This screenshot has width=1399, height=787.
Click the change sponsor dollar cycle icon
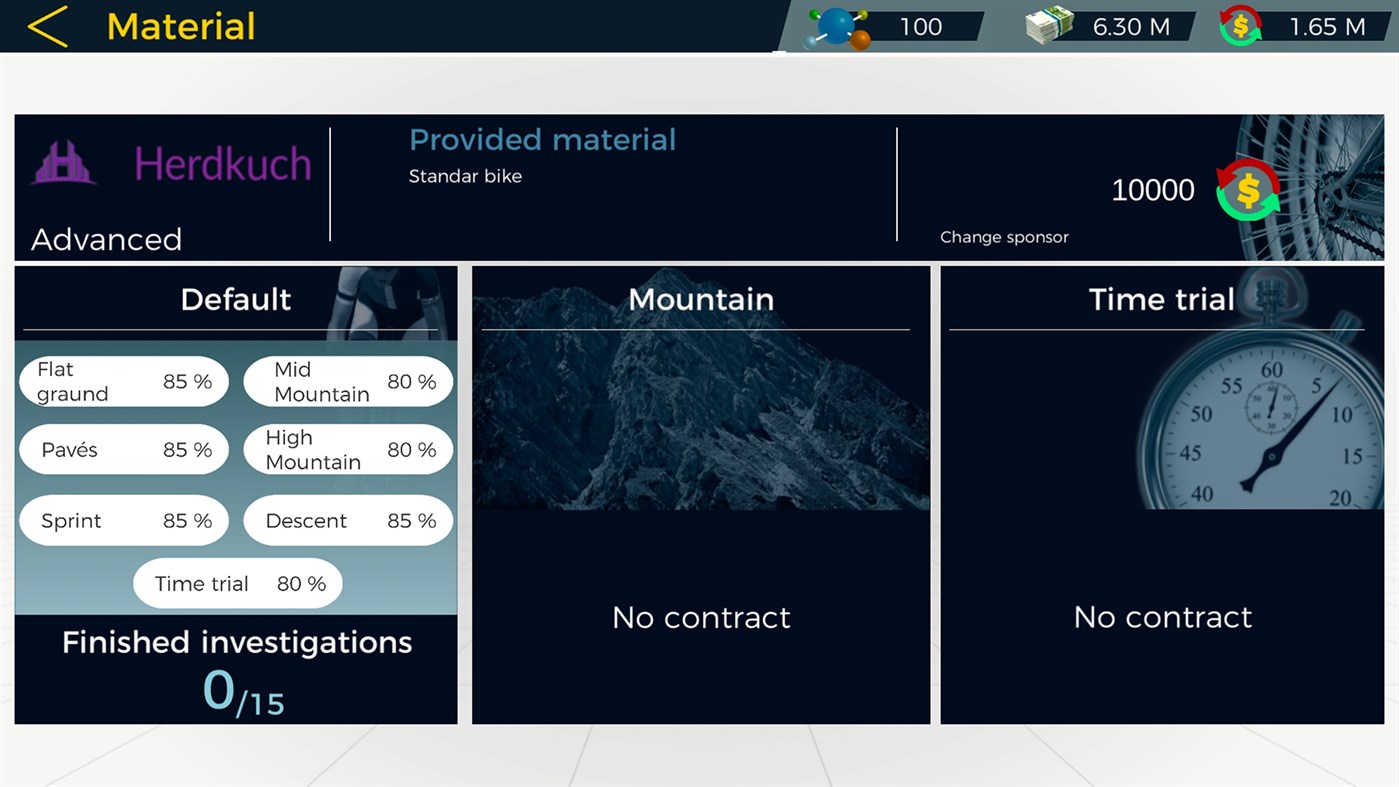pos(1248,189)
